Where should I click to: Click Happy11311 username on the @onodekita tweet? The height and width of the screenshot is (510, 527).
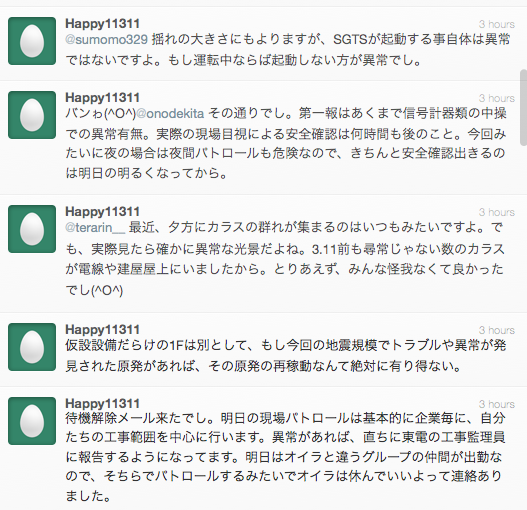(x=103, y=97)
